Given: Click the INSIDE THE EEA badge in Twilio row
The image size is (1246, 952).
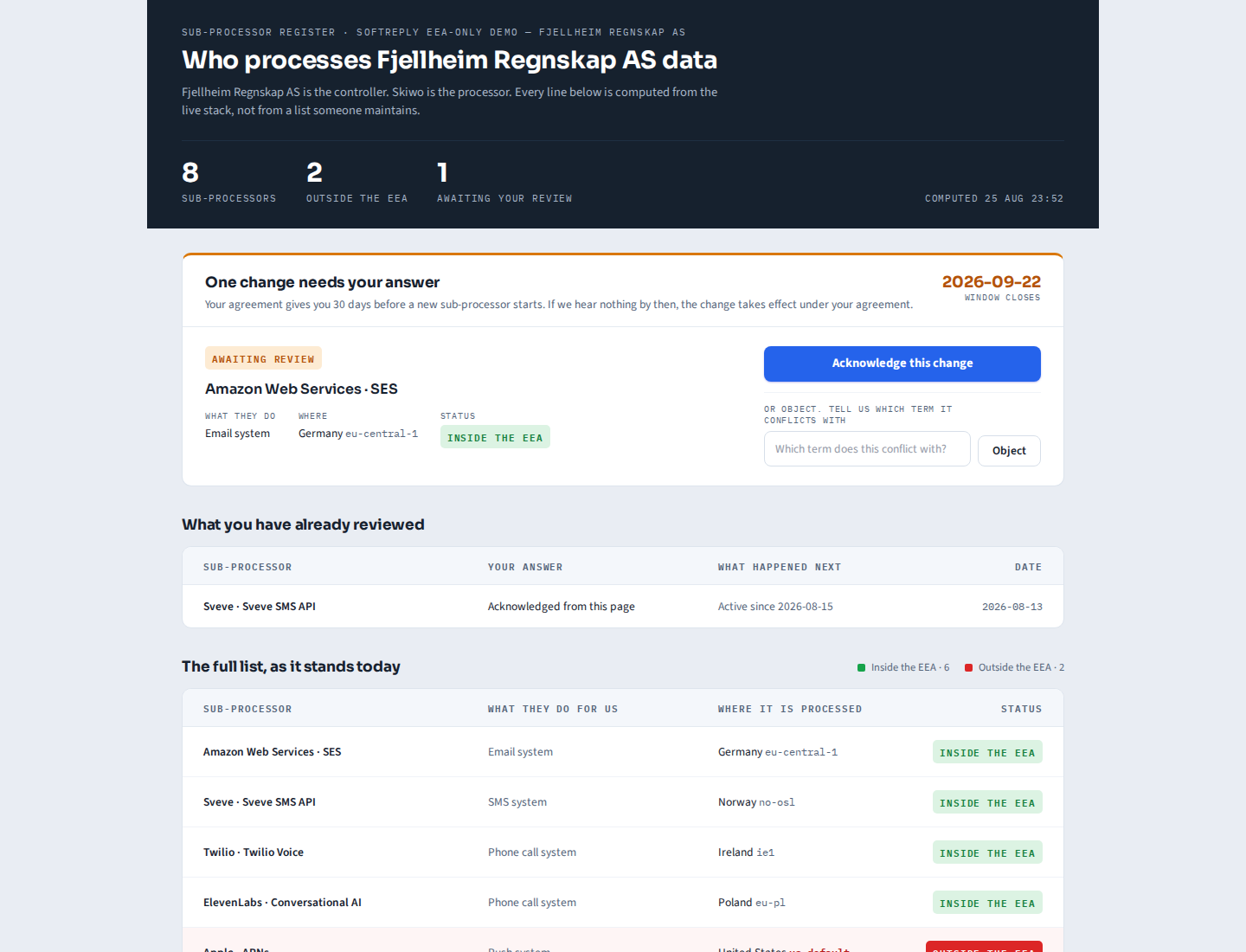Looking at the screenshot, I should [987, 852].
